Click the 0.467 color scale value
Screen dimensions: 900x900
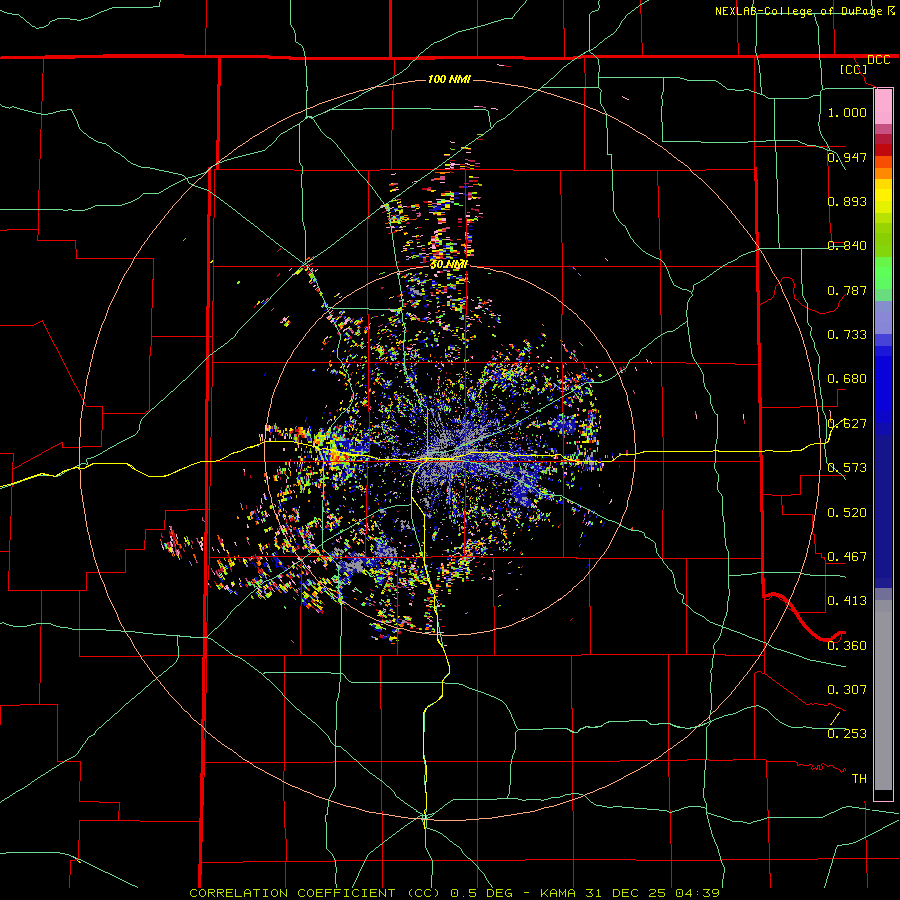click(x=847, y=557)
